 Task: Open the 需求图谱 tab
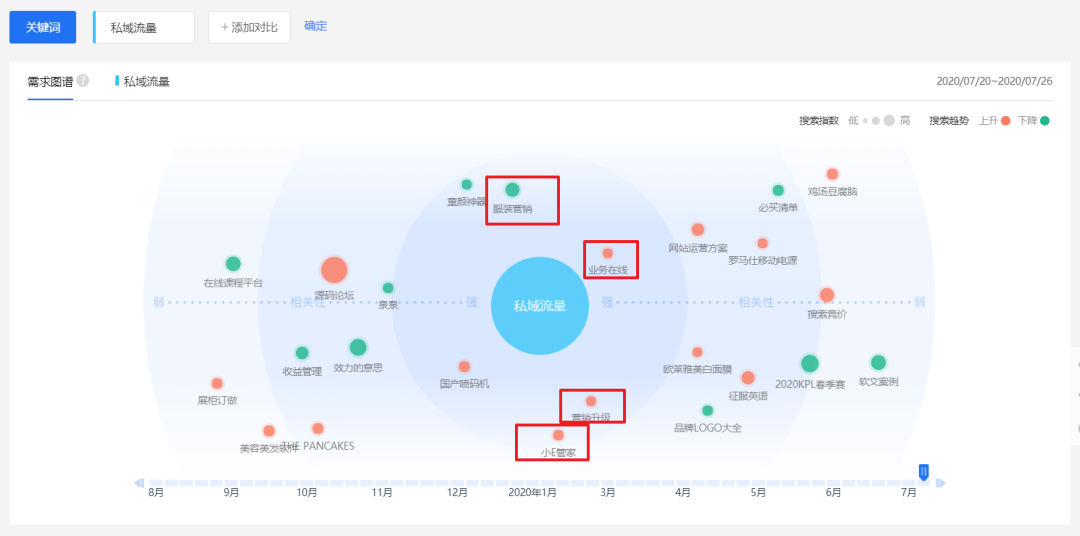coord(50,81)
